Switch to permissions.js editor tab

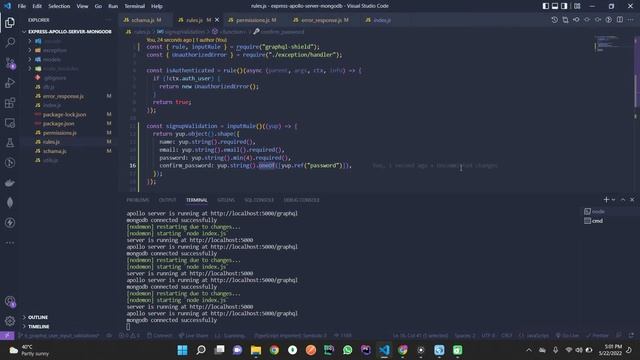[252, 20]
